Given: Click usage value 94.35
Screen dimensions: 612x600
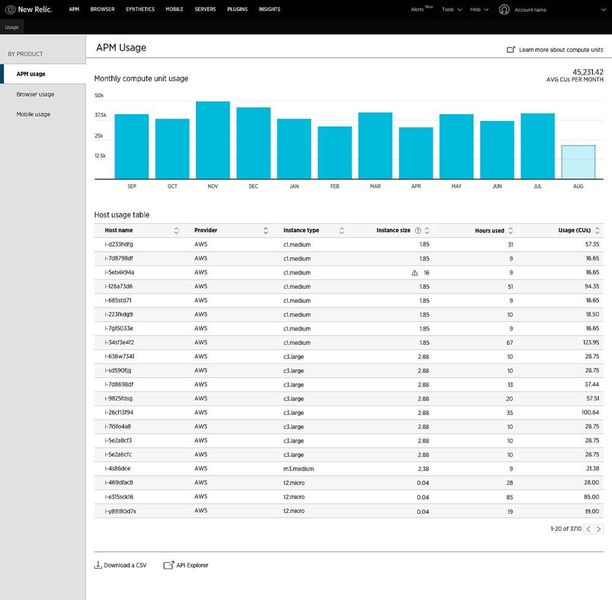Looking at the screenshot, I should pyautogui.click(x=592, y=287).
